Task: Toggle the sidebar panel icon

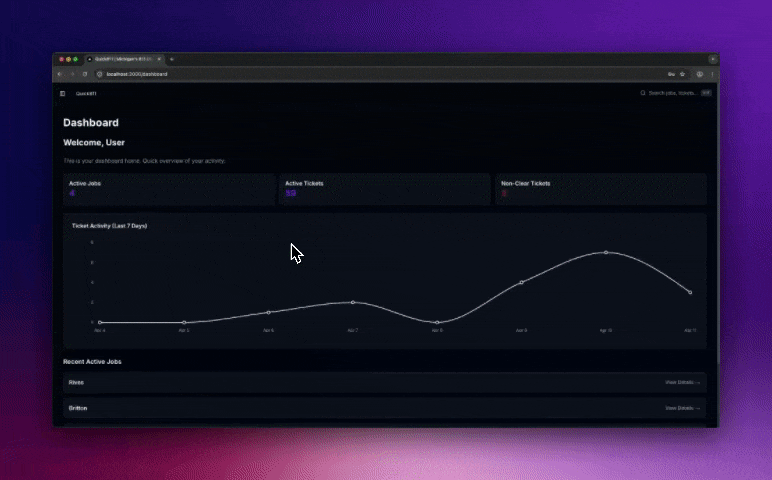Action: [63, 94]
